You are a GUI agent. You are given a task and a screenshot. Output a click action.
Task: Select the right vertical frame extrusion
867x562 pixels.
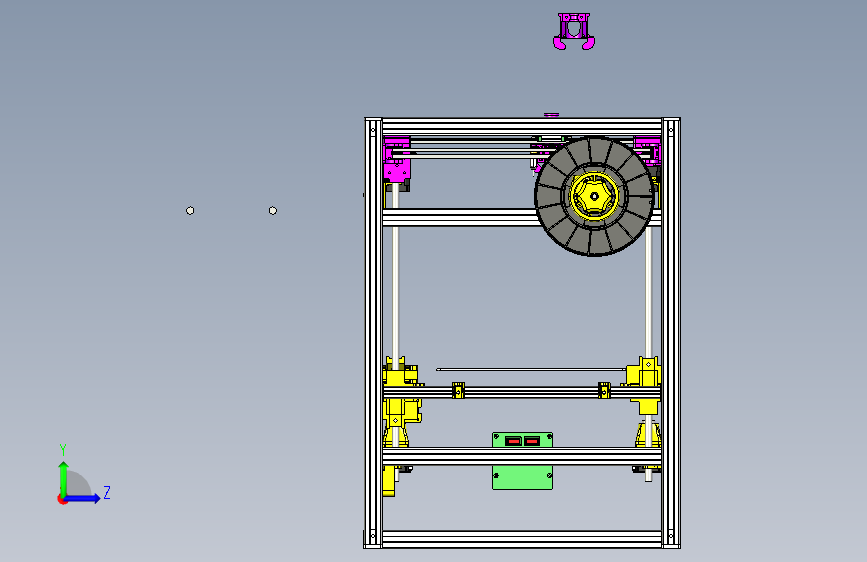tap(671, 332)
